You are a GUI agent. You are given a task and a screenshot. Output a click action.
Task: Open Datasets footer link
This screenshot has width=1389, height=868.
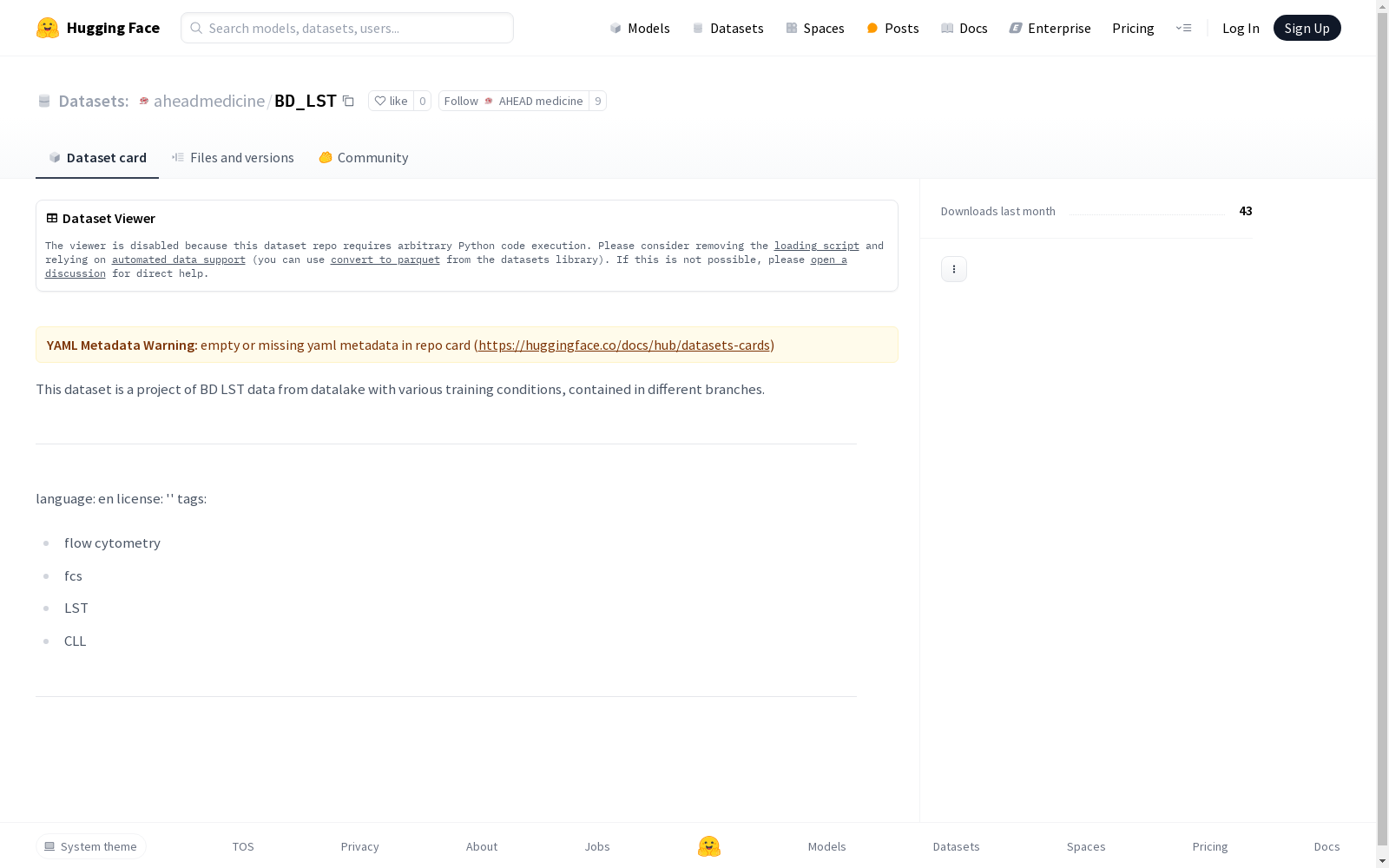pyautogui.click(x=956, y=846)
